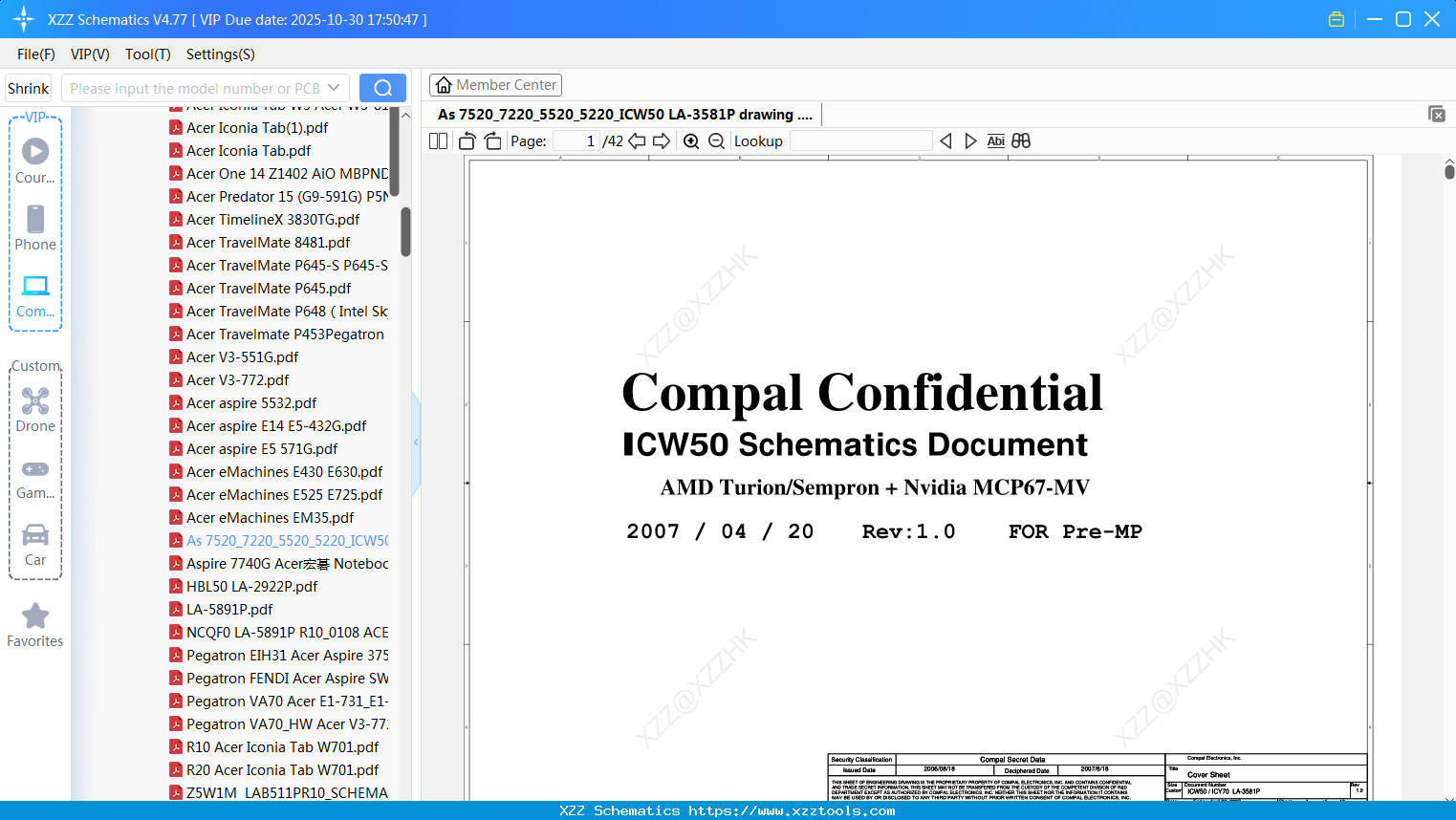Go to the previous page arrow

pos(637,141)
